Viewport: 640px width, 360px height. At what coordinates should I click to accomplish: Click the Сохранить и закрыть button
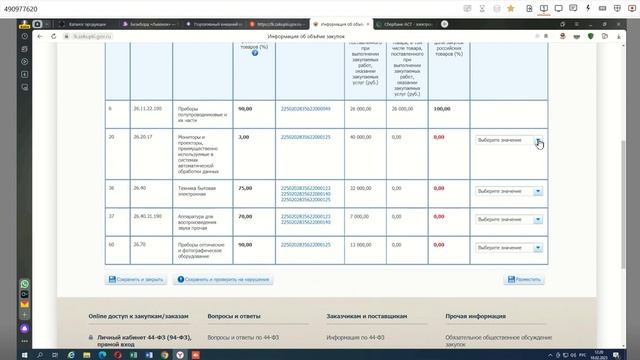pos(136,280)
